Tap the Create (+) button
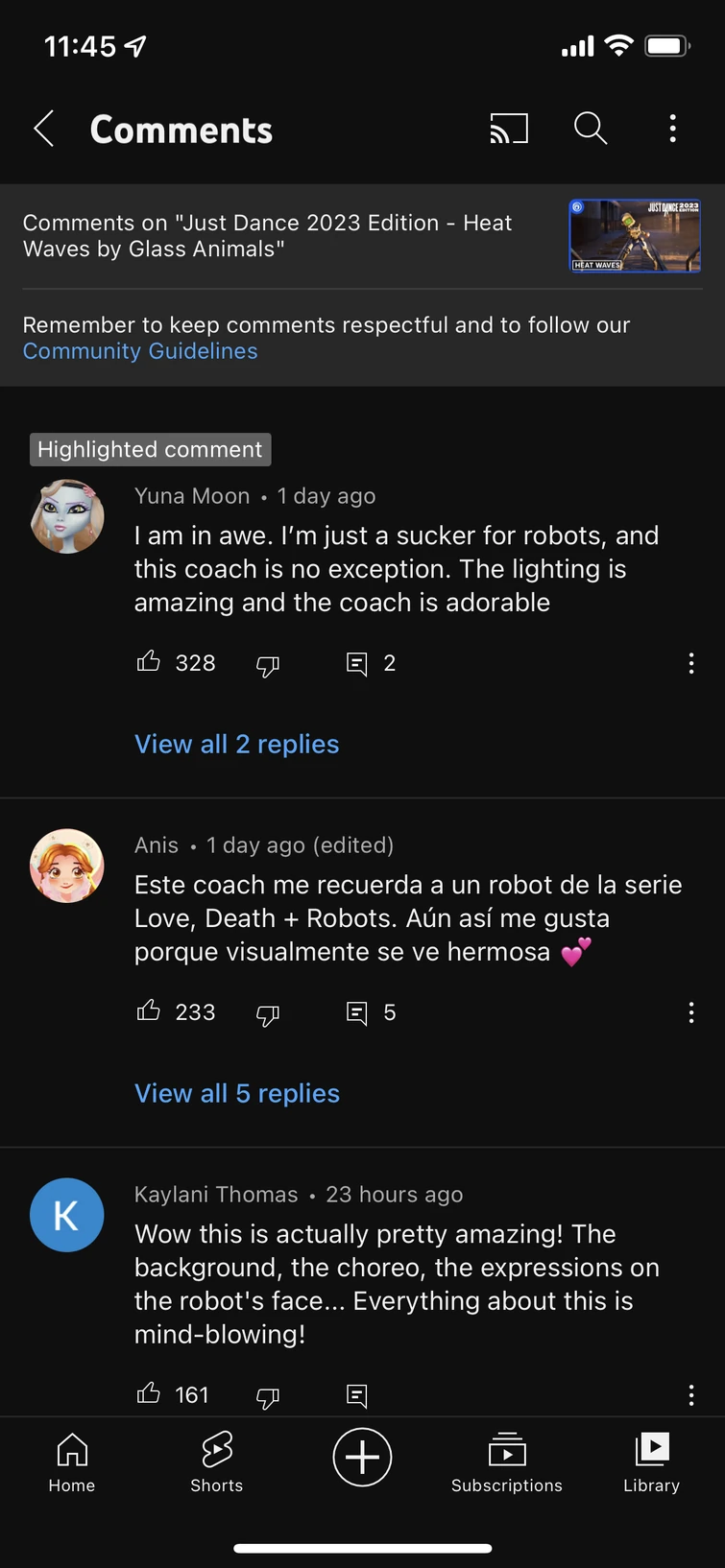 pos(362,1457)
